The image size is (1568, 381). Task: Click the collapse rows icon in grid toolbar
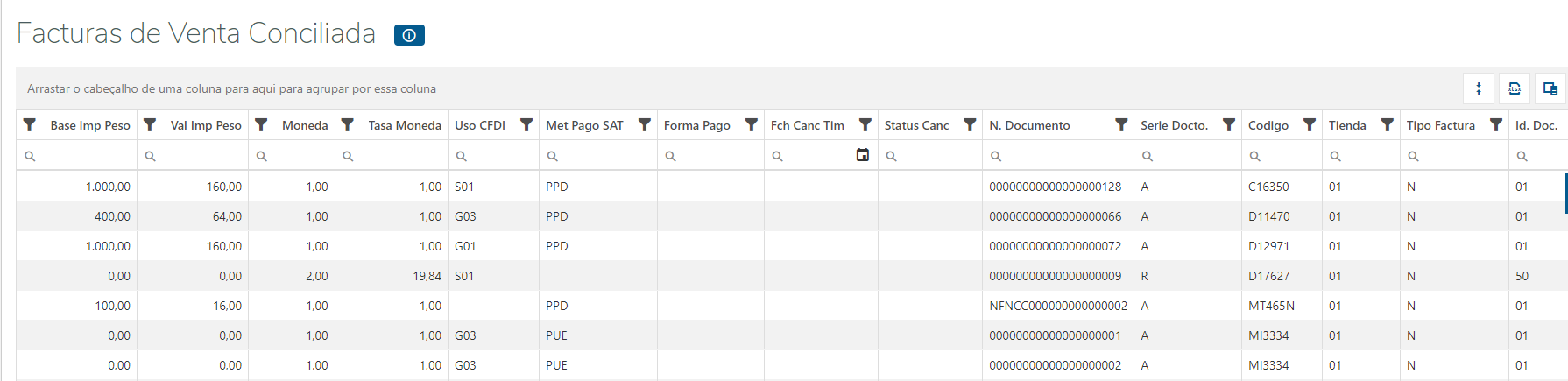click(1479, 88)
